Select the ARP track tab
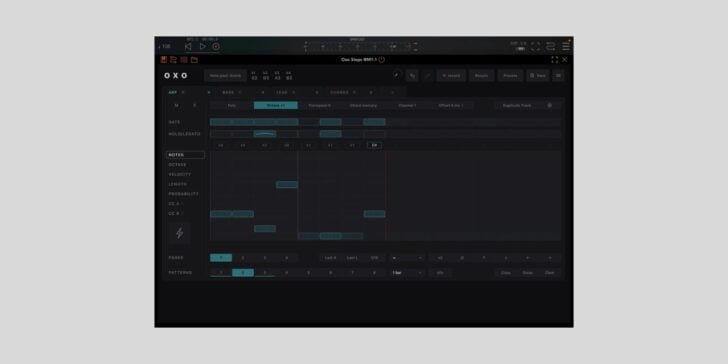Screen dimensions: 728x364 [173, 92]
